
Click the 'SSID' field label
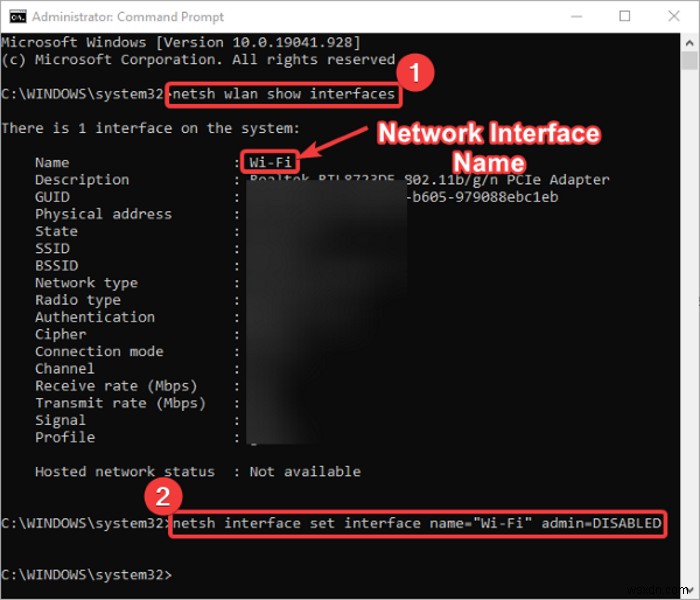pyautogui.click(x=52, y=248)
